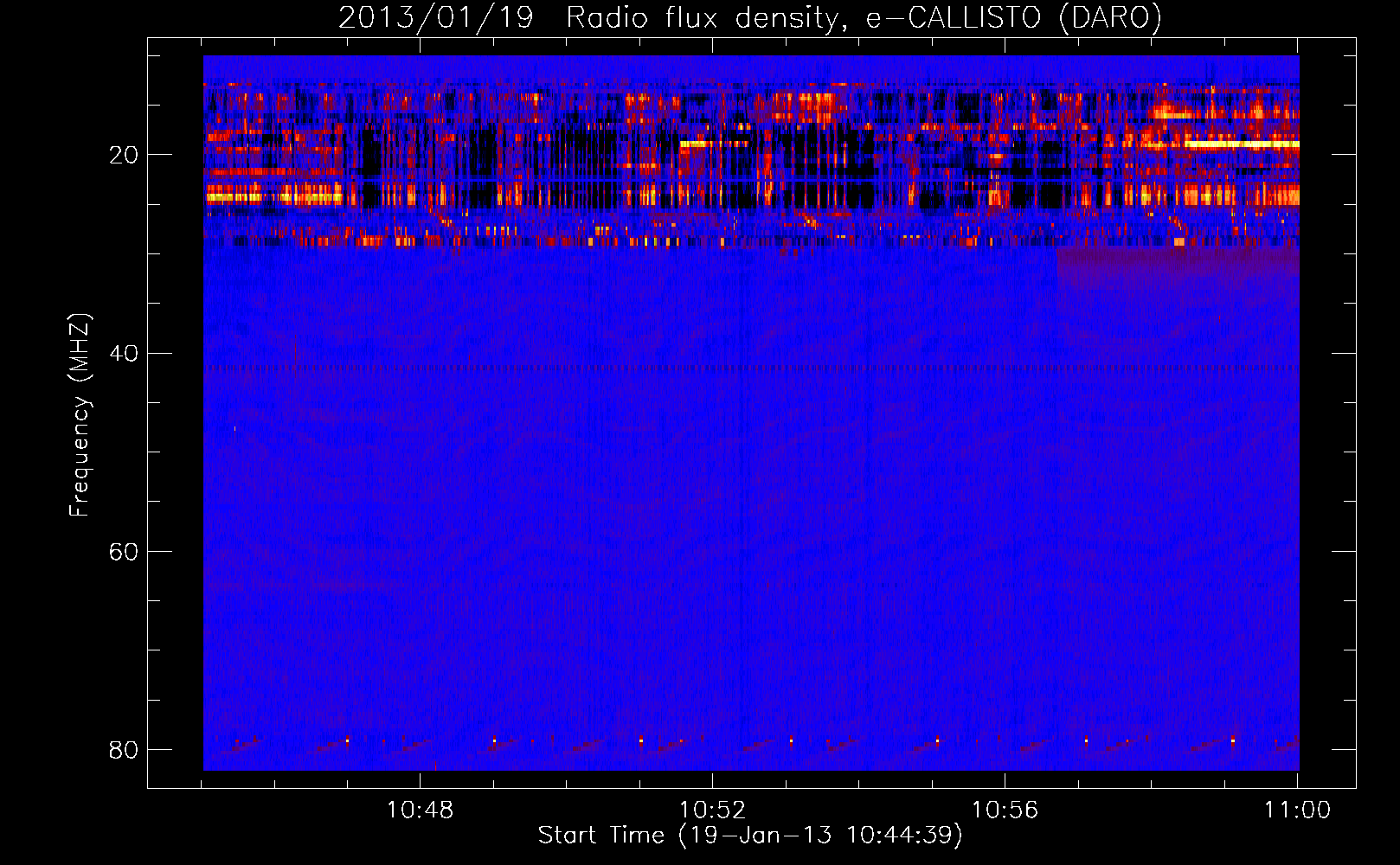Screen dimensions: 1400x865
Task: Click the 10:56 time tick label
Action: pyautogui.click(x=1005, y=810)
